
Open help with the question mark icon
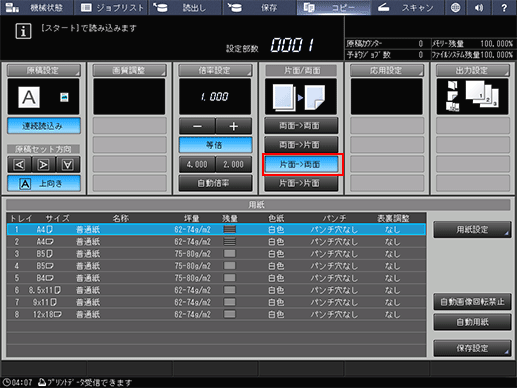[504, 8]
